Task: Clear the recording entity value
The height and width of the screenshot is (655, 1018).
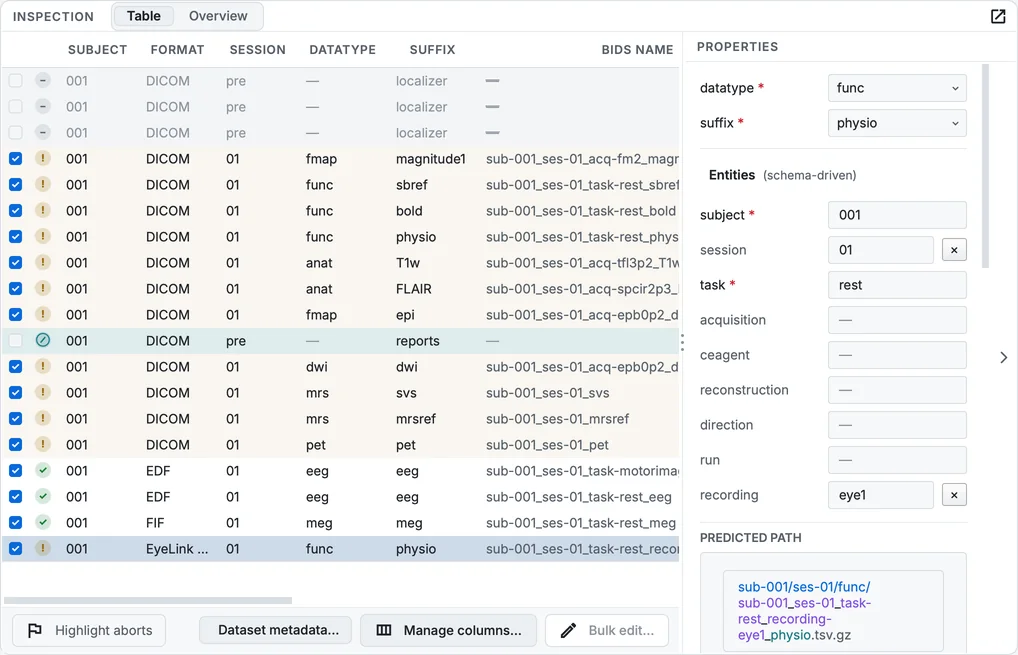Action: pos(954,495)
